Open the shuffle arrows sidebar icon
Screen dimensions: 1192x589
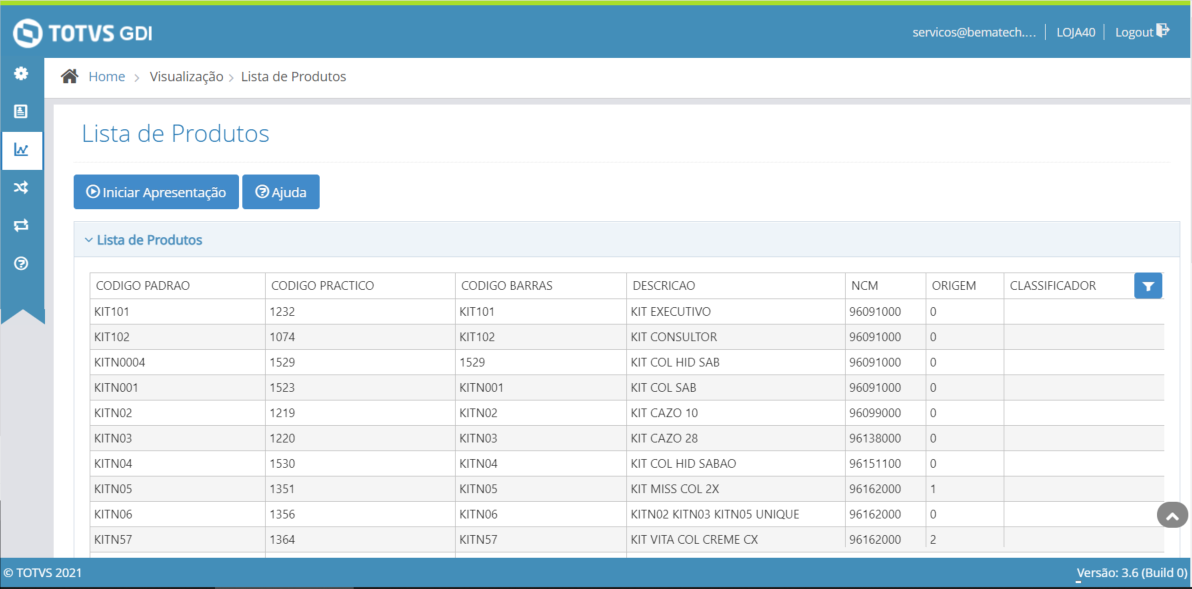(21, 188)
